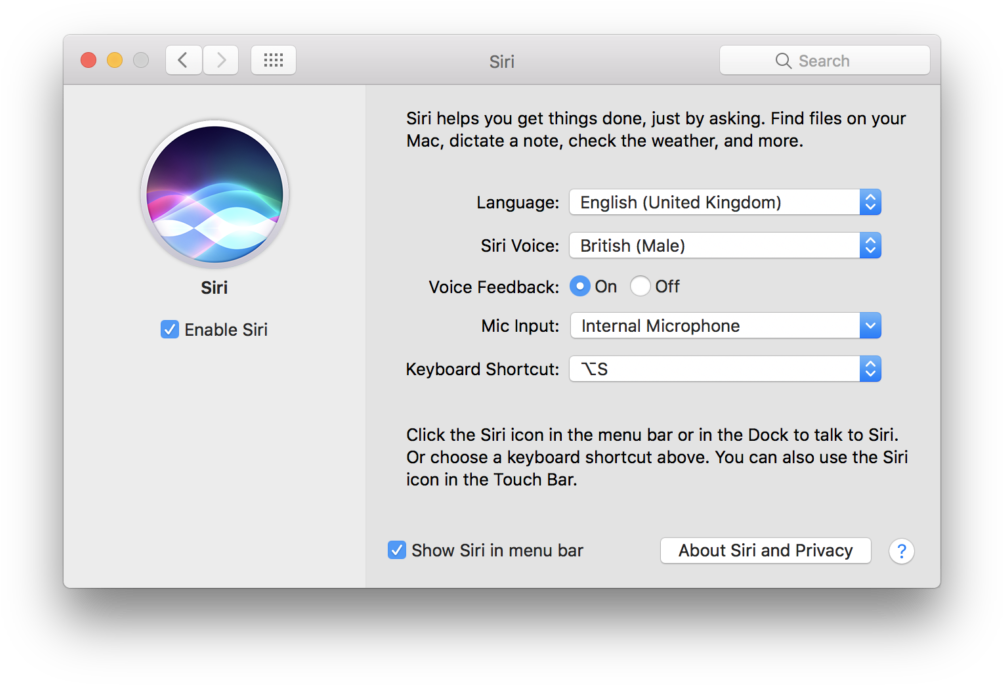The width and height of the screenshot is (1003, 685).
Task: Click the 'Siri helps you get things done' text
Action: [656, 130]
